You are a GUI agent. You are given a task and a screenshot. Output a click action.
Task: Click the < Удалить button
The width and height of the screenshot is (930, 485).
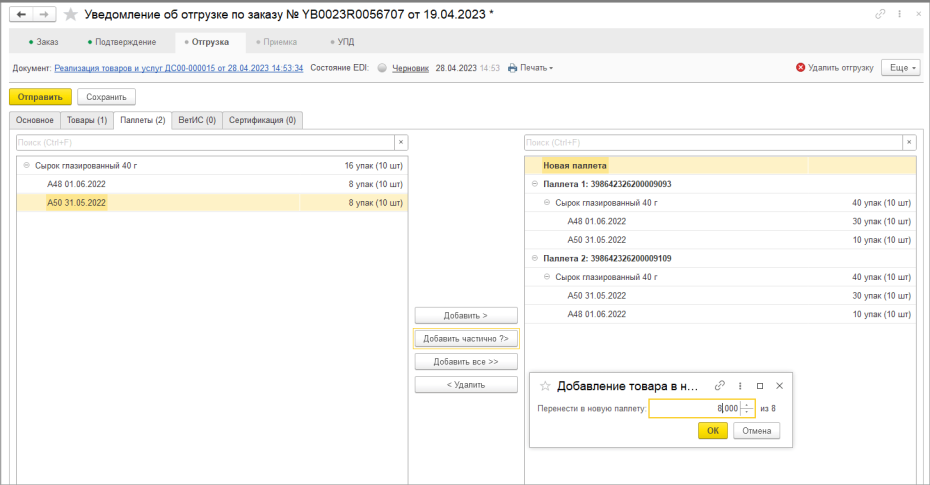[x=466, y=385]
